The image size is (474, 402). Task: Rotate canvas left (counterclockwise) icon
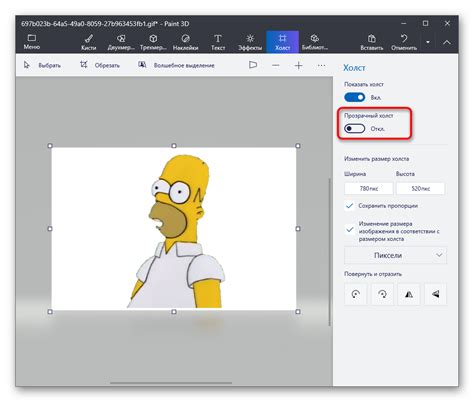click(356, 294)
